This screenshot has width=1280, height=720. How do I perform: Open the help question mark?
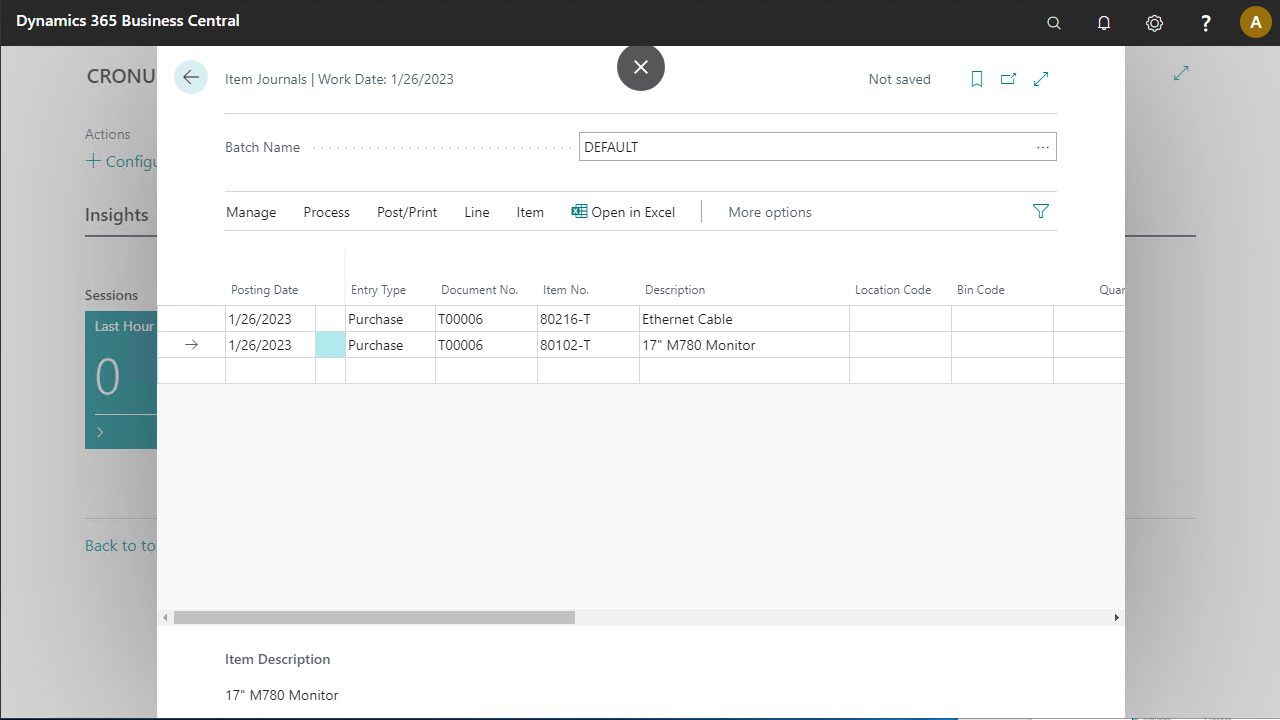[1206, 22]
